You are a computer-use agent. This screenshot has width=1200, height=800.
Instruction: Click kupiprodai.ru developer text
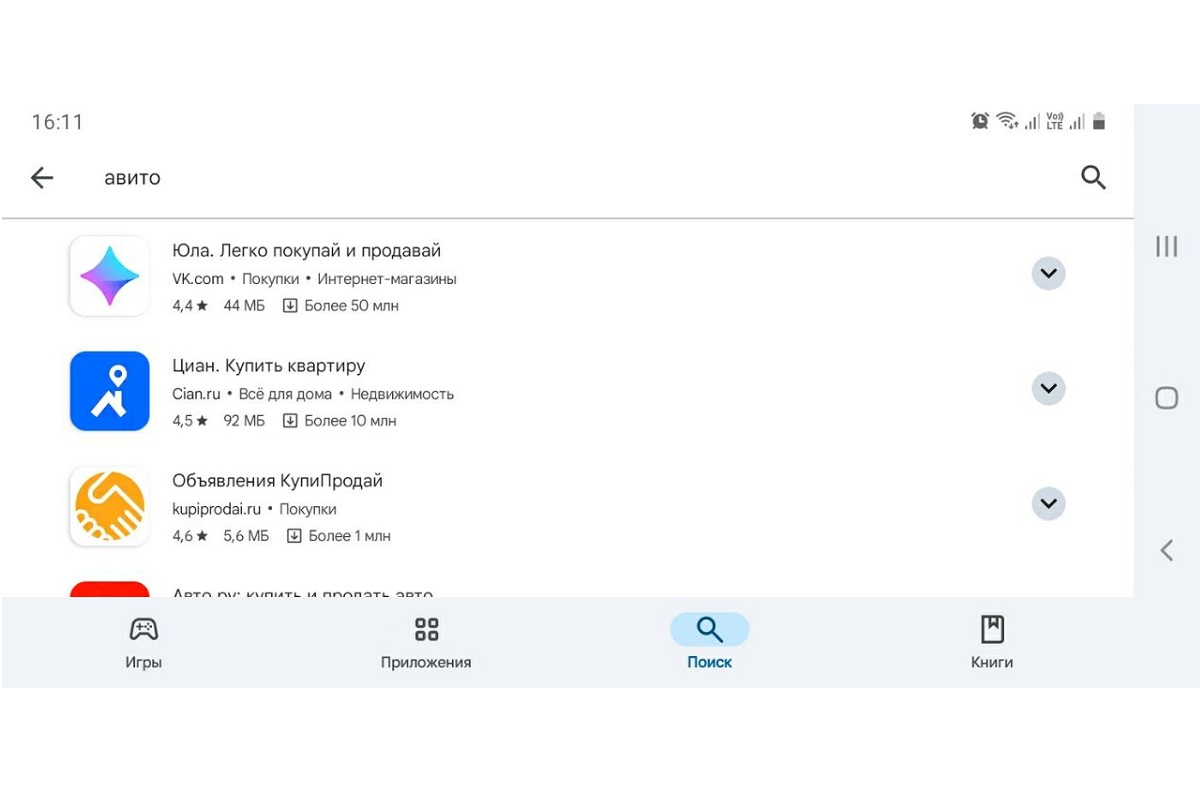click(x=216, y=509)
